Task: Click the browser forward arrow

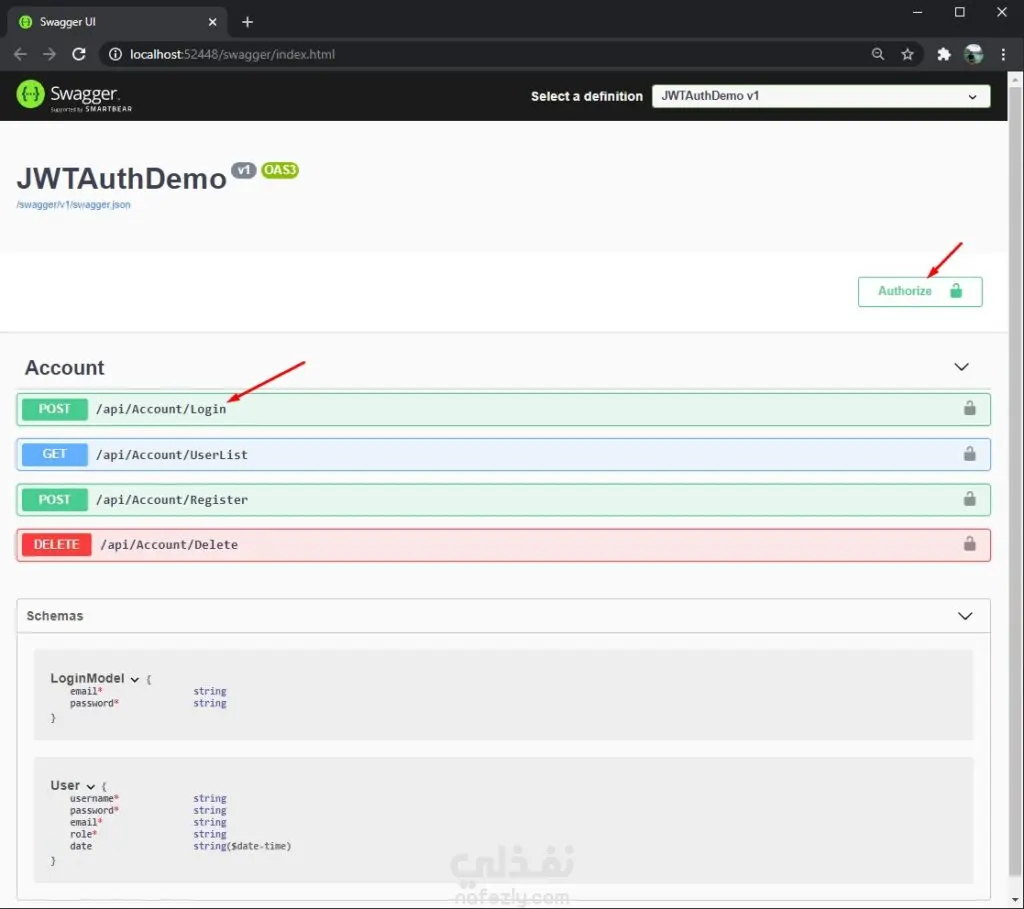Action: tap(50, 54)
